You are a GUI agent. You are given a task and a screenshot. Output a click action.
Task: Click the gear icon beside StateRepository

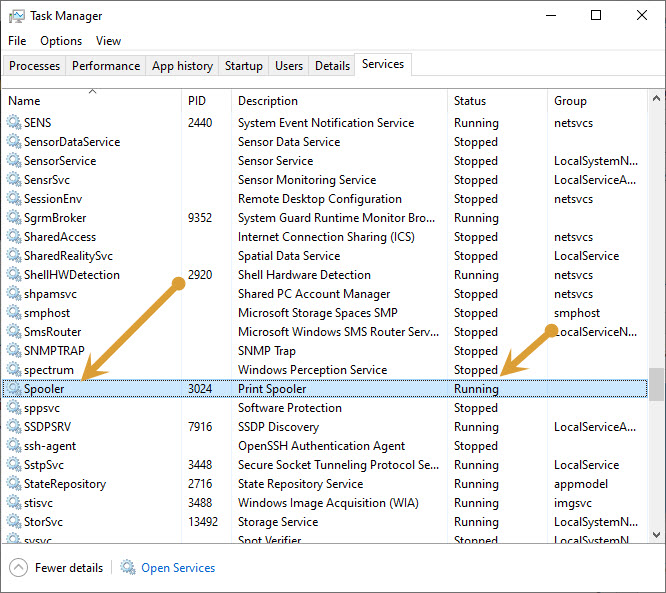[14, 483]
